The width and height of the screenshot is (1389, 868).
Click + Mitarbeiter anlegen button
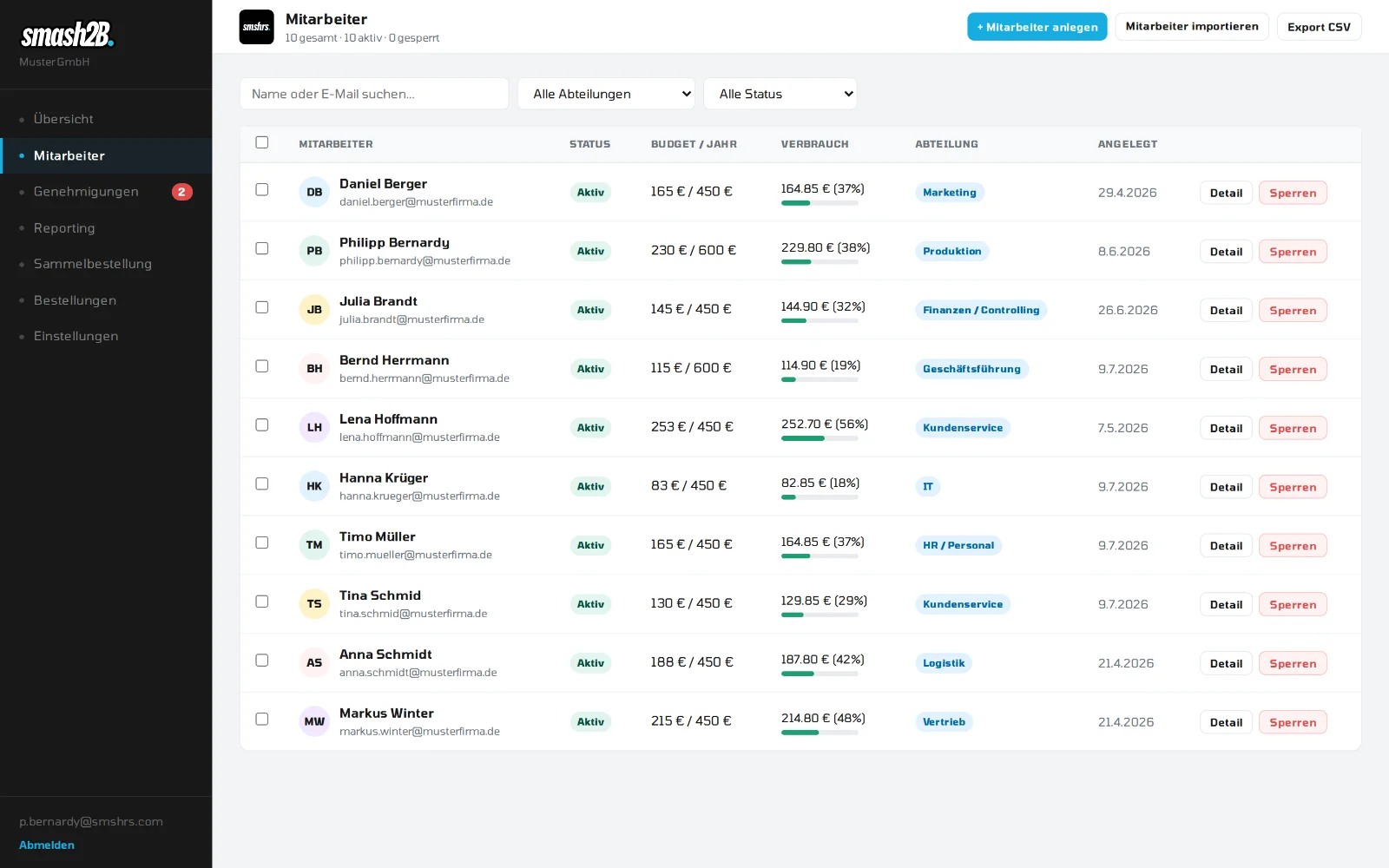pos(1037,27)
